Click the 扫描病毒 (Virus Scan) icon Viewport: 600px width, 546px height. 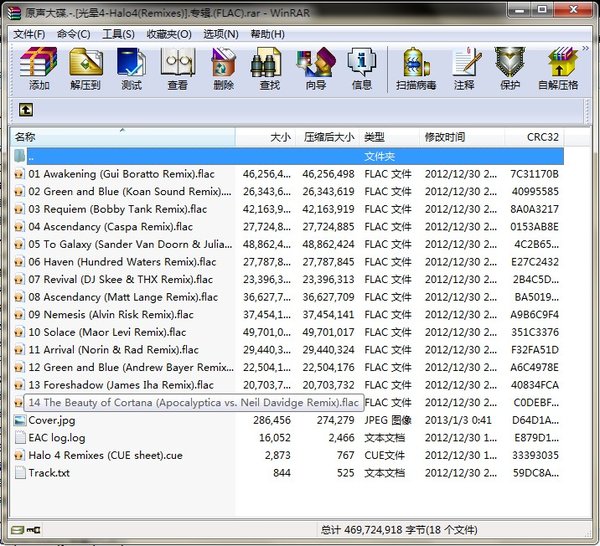point(416,68)
